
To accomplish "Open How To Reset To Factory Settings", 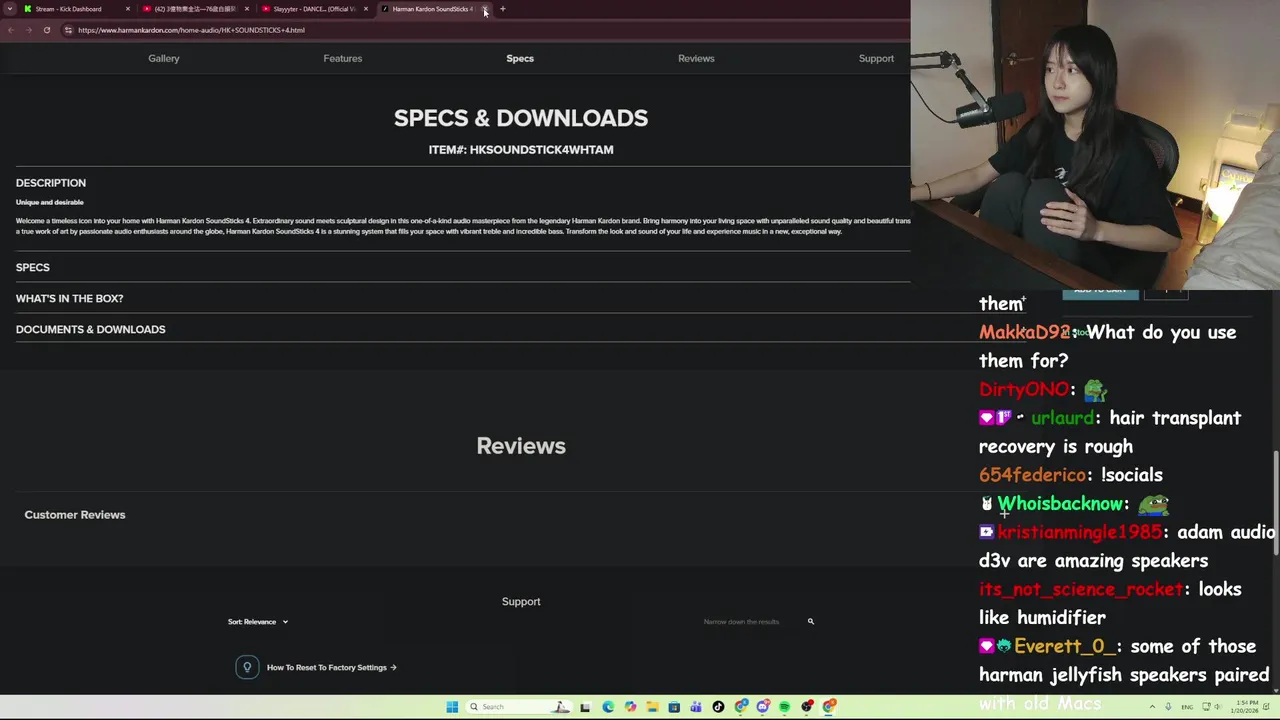I will (x=331, y=667).
